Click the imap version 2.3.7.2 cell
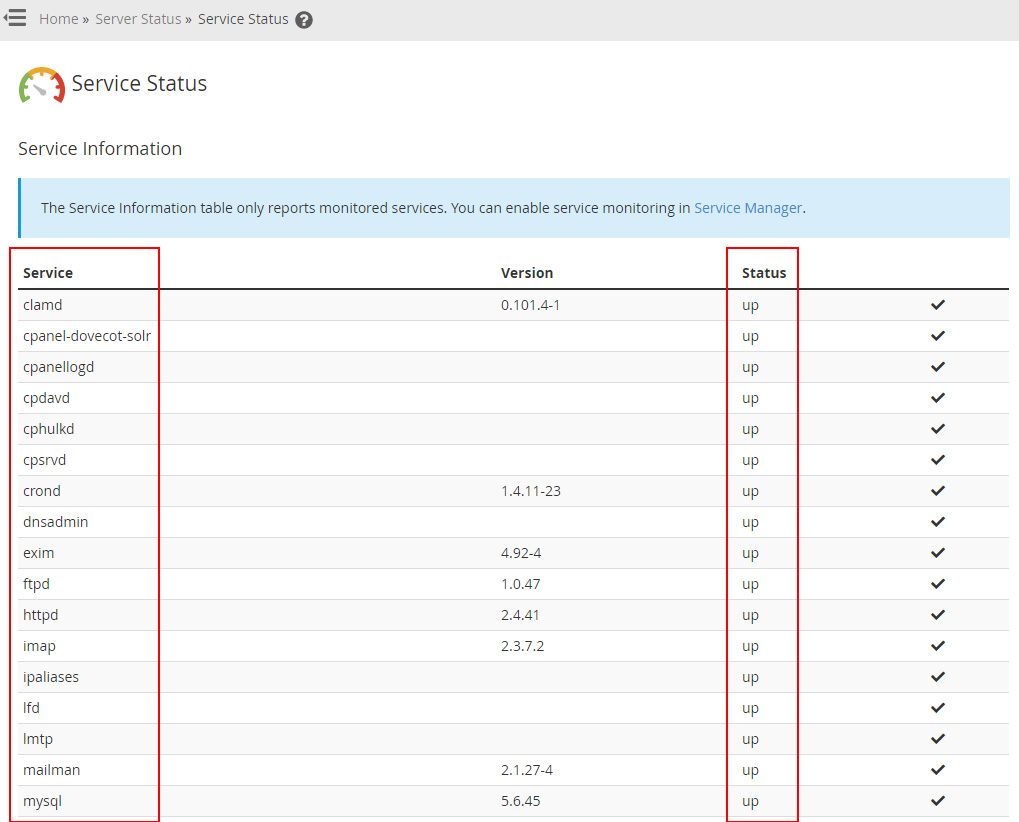Viewport: 1019px width, 822px height. 522,646
